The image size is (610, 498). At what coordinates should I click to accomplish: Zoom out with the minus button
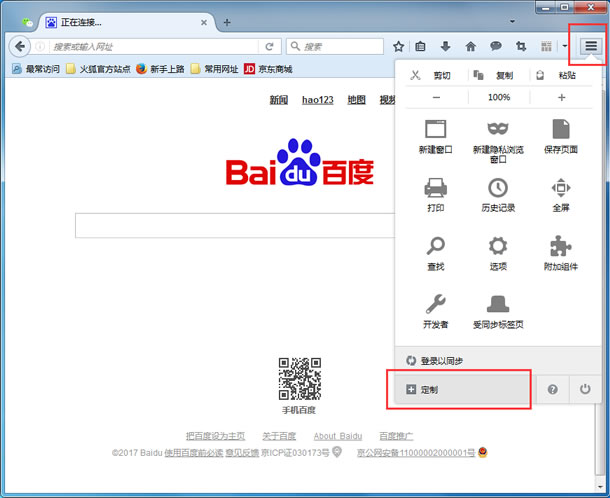[436, 97]
